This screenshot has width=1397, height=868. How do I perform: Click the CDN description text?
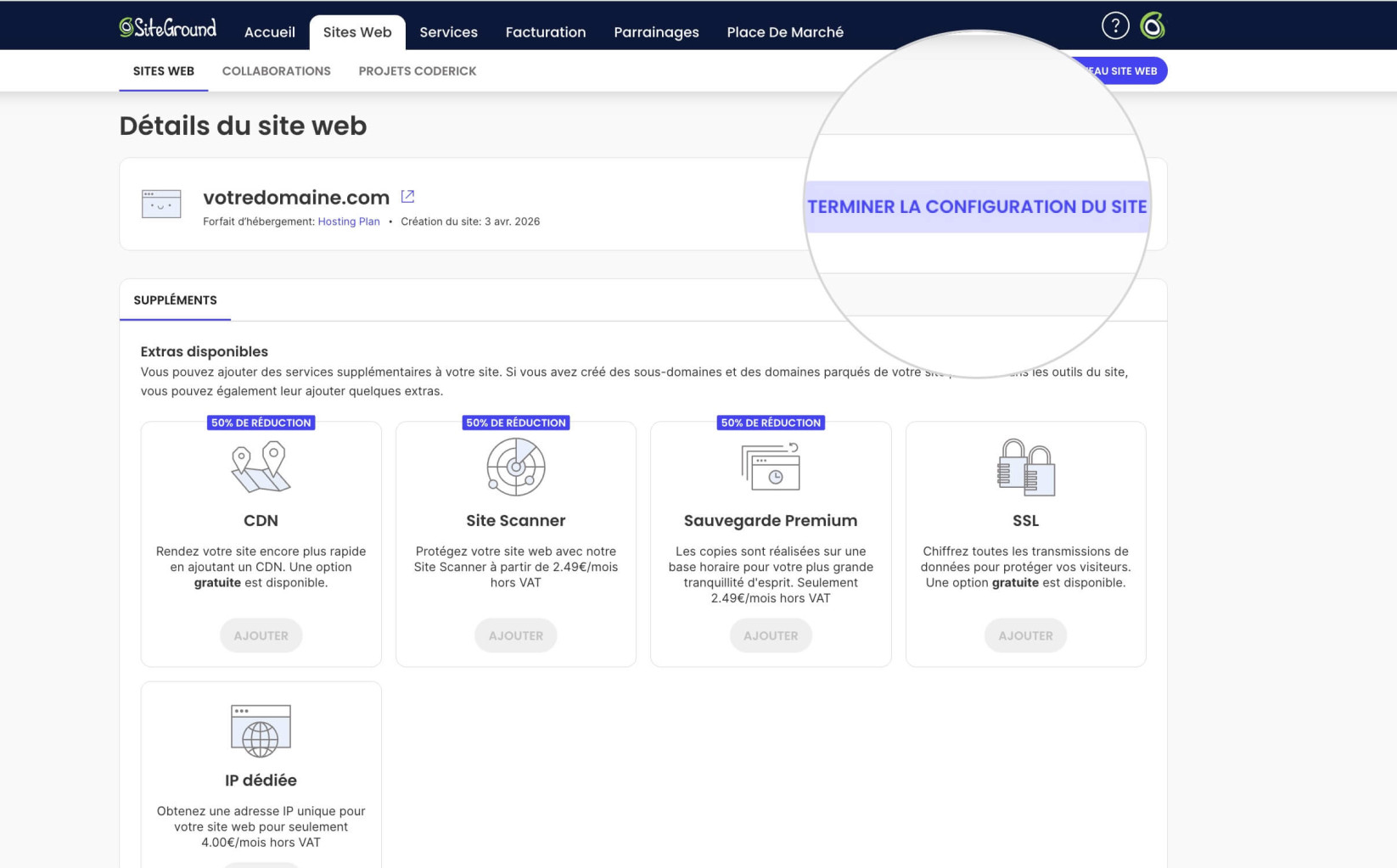coord(261,567)
